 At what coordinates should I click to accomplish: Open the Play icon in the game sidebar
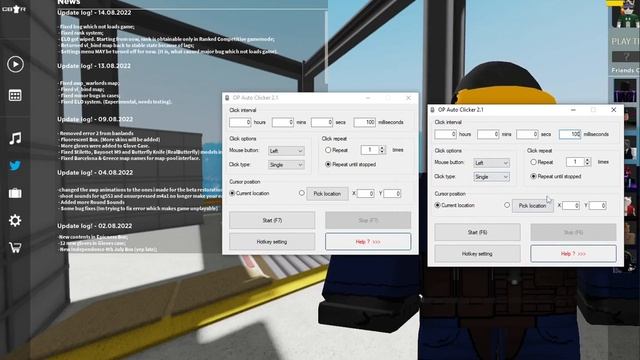(15, 64)
